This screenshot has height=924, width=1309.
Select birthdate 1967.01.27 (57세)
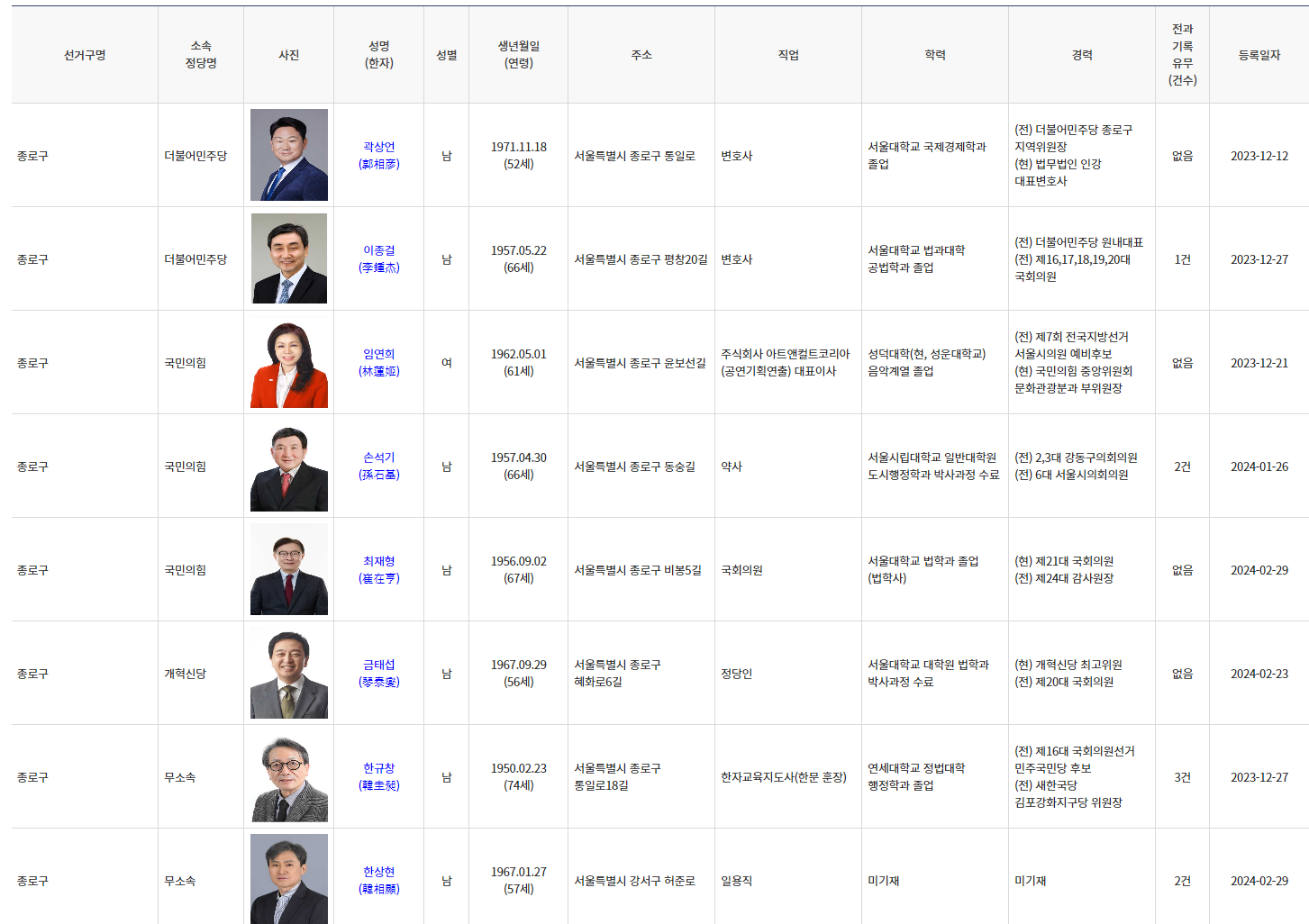pos(519,880)
